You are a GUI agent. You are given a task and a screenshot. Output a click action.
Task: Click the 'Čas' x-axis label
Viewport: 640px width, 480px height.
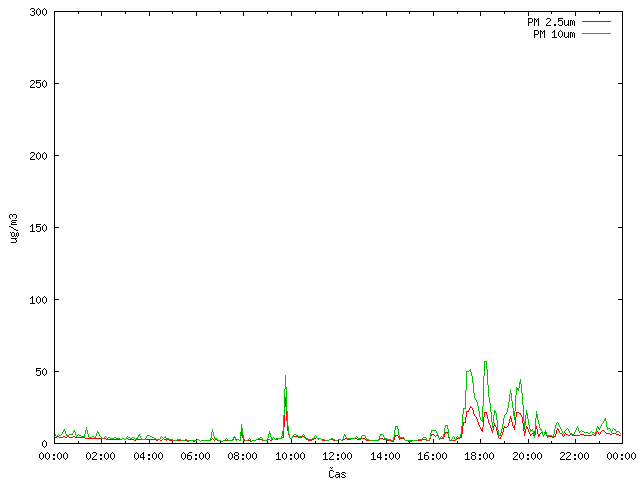[x=337, y=473]
